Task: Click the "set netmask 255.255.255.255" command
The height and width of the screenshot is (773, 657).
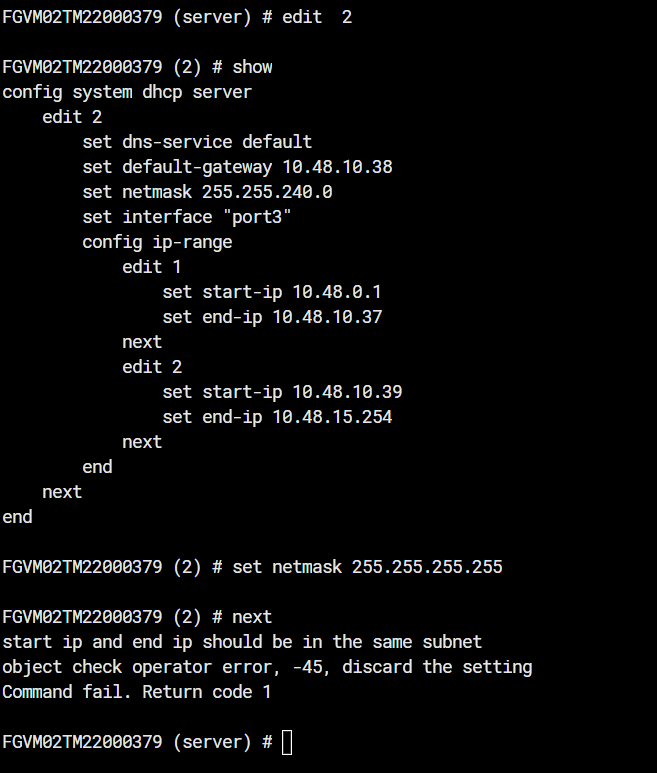Action: (367, 567)
